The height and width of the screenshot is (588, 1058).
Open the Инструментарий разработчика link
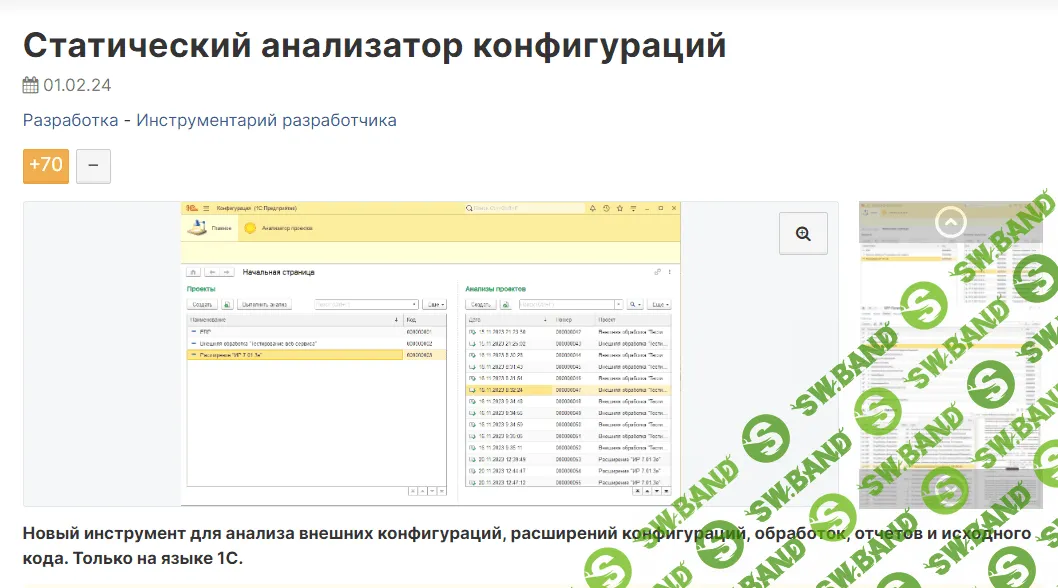pos(265,119)
